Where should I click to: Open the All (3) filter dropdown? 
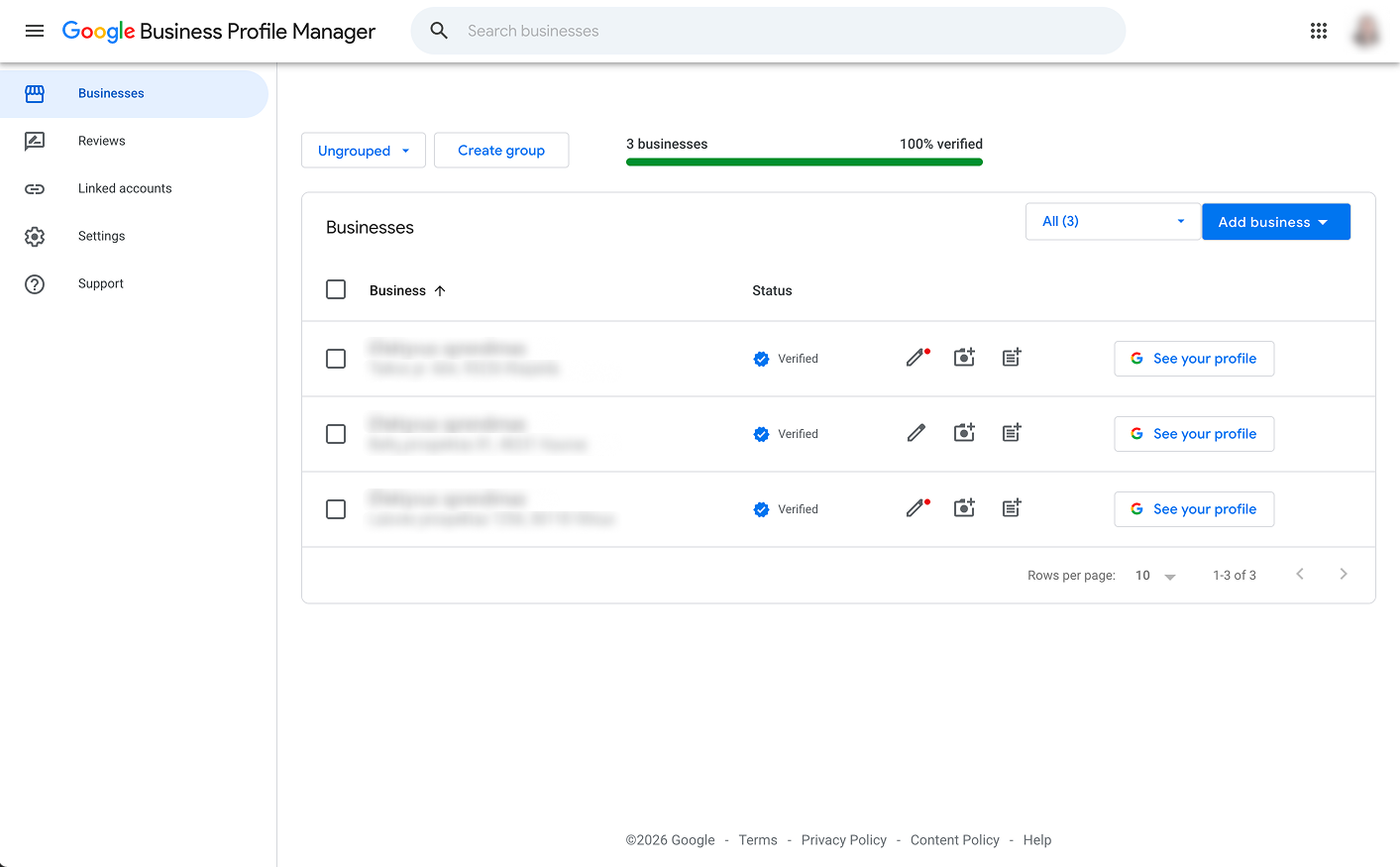pyautogui.click(x=1113, y=222)
